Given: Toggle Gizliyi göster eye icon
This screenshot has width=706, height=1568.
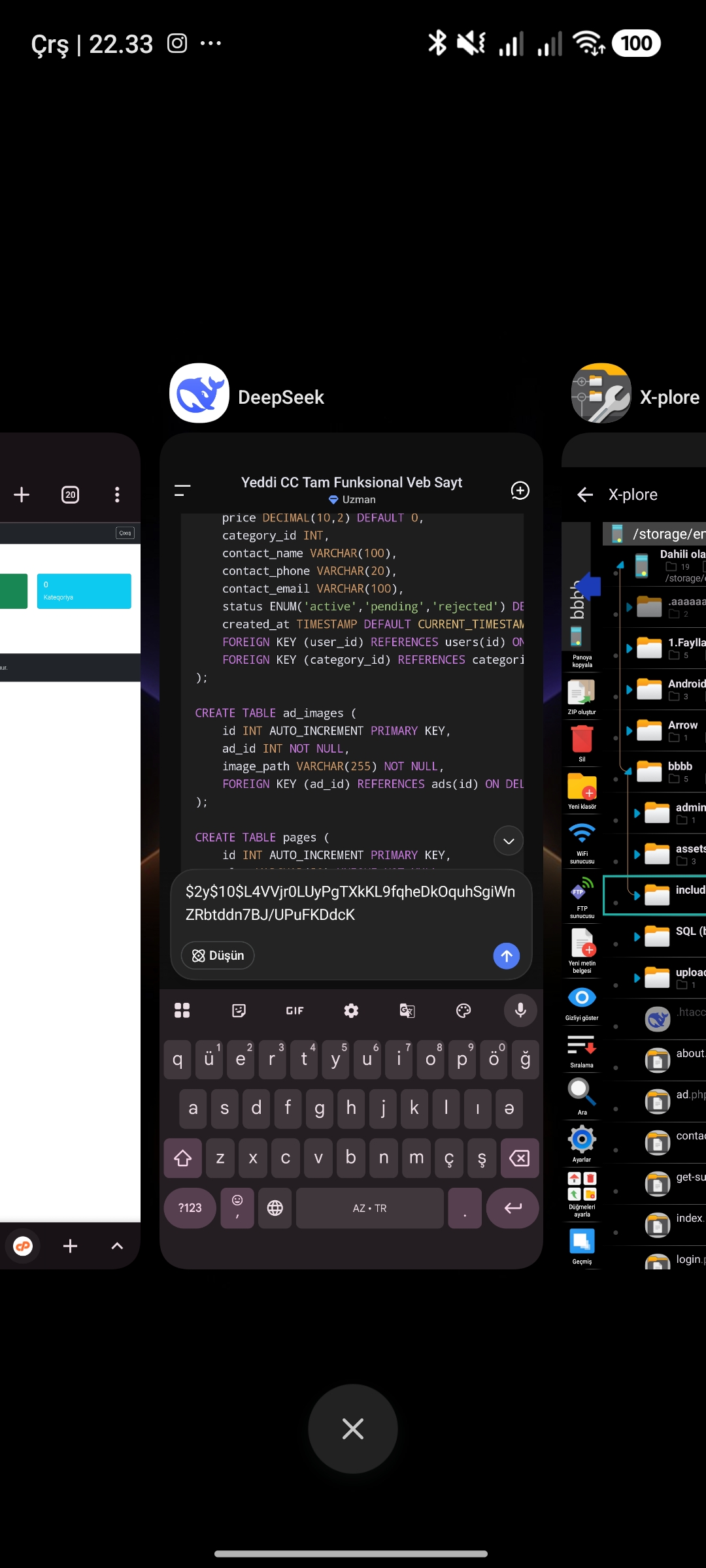Looking at the screenshot, I should [x=582, y=1003].
